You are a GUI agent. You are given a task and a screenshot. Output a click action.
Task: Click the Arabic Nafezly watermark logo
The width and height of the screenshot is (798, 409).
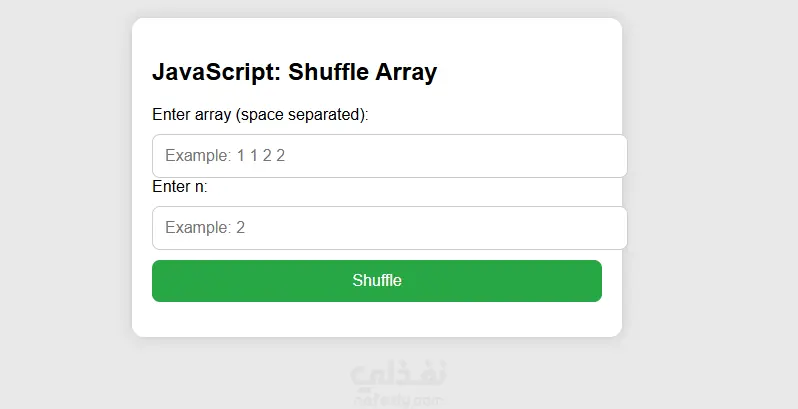[x=398, y=374]
